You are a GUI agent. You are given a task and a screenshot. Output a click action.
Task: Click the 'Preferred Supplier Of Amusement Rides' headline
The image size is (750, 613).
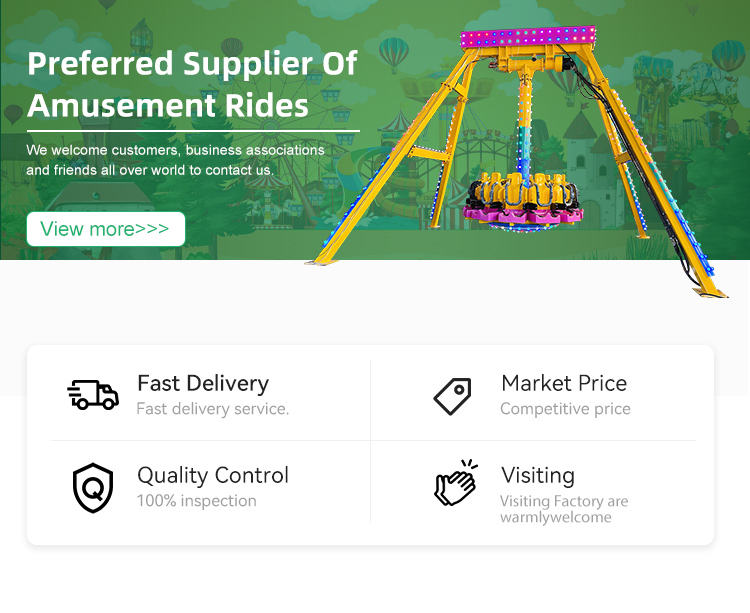pyautogui.click(x=192, y=84)
